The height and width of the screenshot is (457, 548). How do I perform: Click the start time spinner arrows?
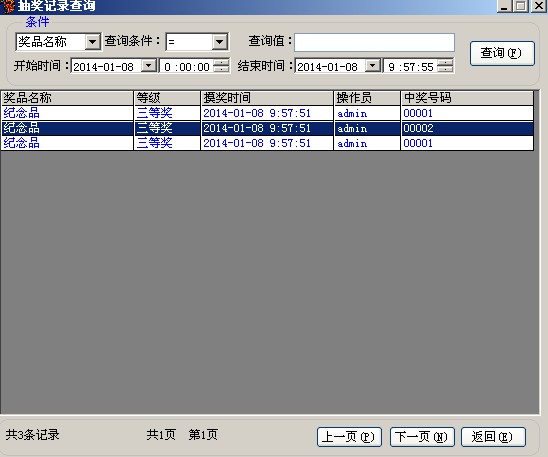(x=221, y=65)
